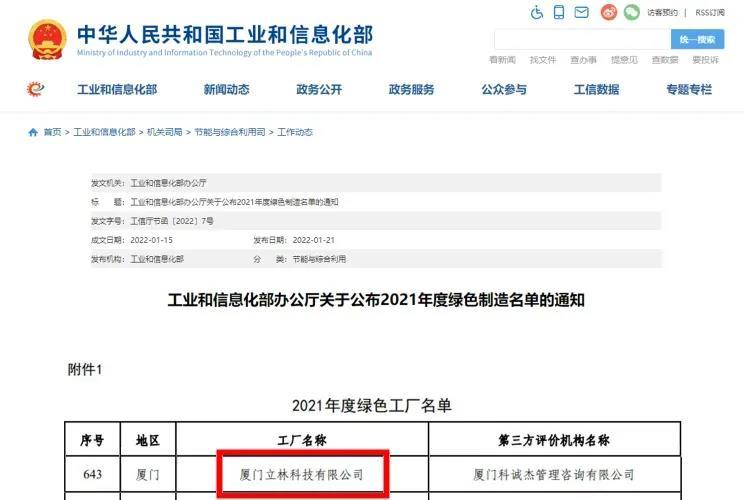Click the site title 中华人民共和国工业和信息化部

225,35
